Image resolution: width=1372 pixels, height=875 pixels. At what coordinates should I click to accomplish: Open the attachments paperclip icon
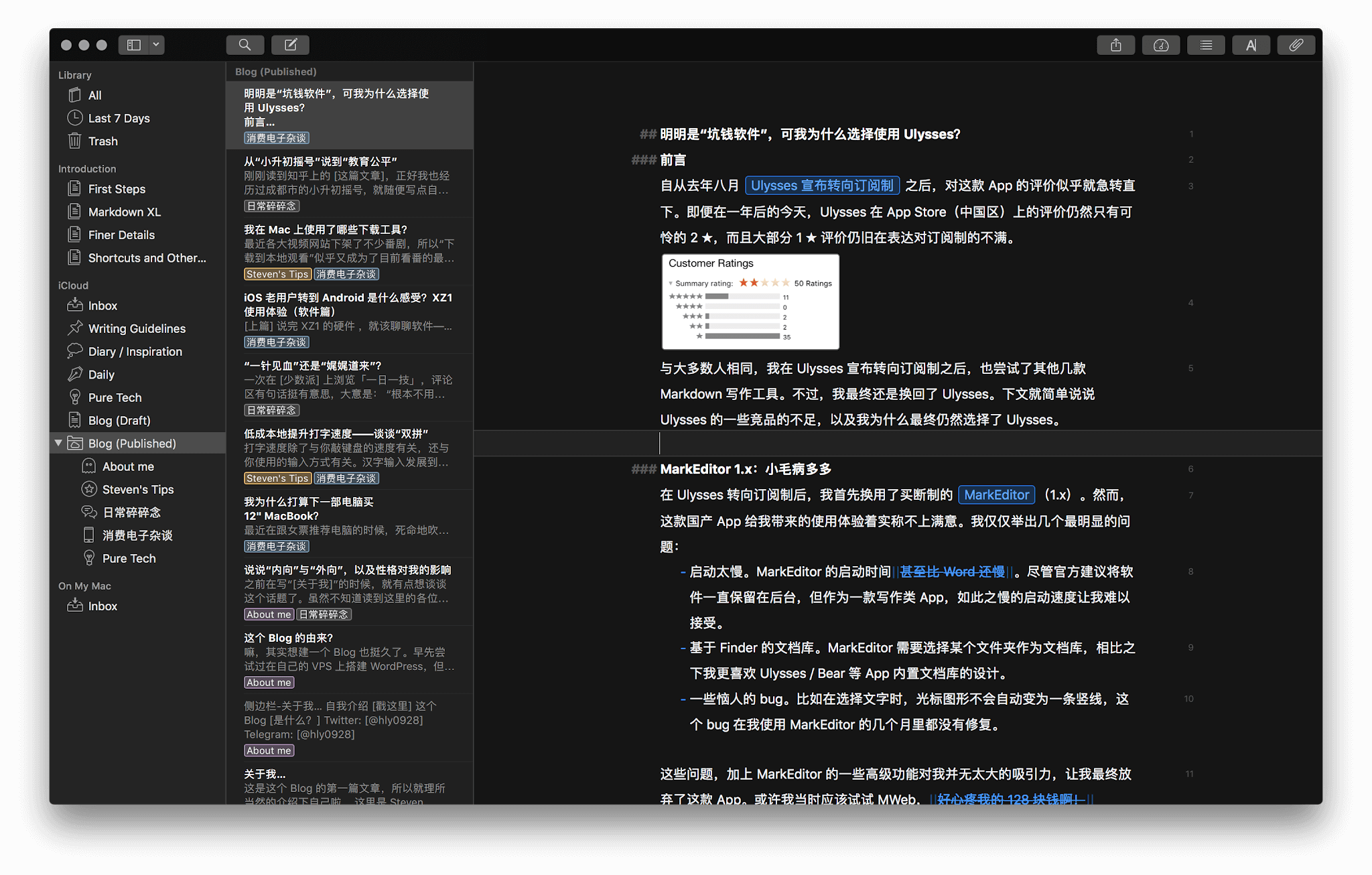click(x=1296, y=45)
